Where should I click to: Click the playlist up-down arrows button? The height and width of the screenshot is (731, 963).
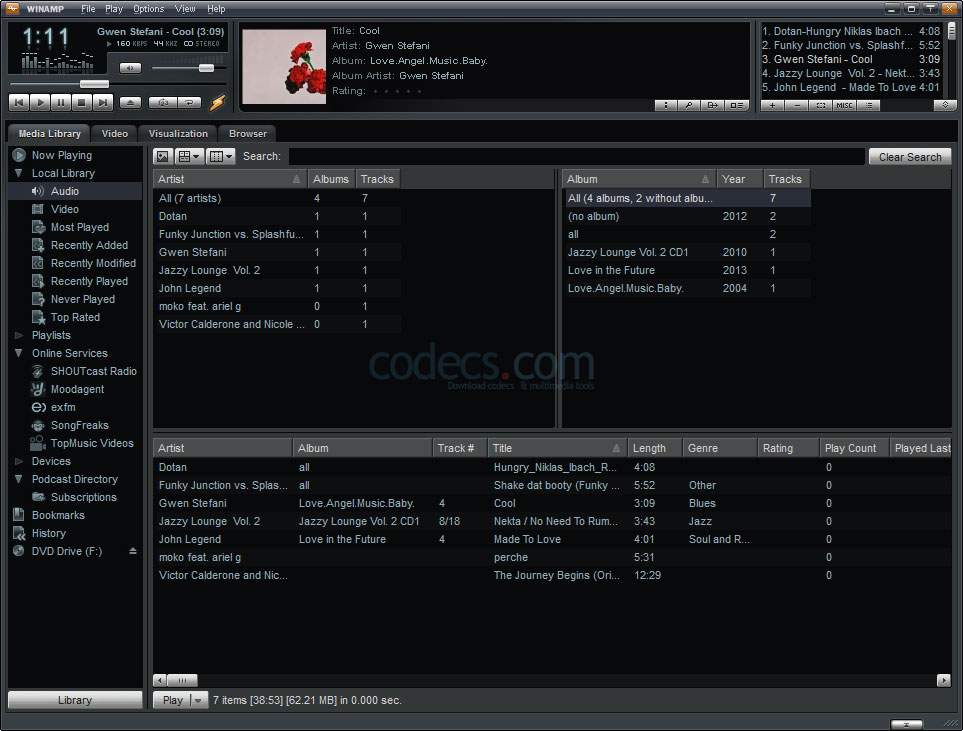pos(945,105)
